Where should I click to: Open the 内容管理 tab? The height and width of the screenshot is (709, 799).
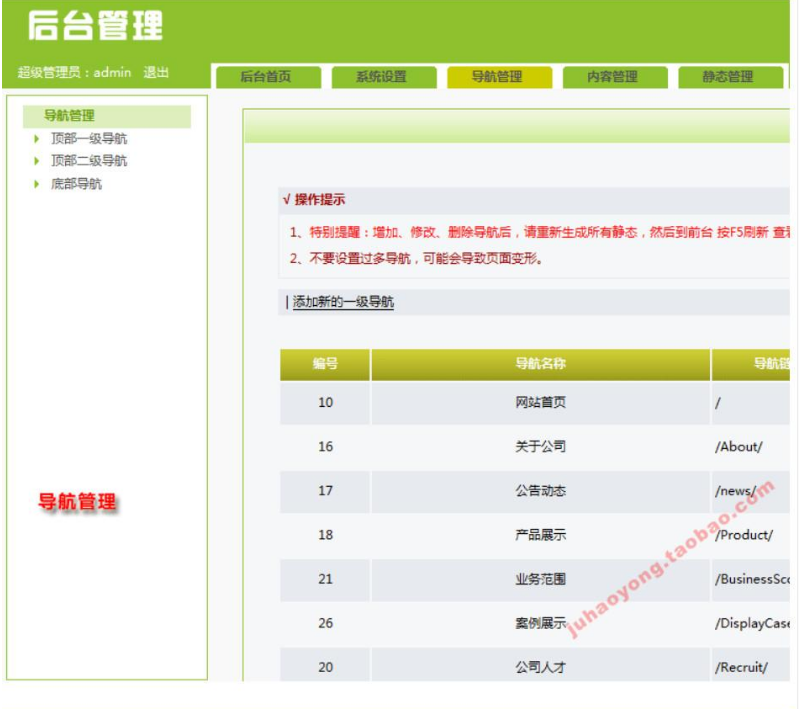tap(613, 77)
